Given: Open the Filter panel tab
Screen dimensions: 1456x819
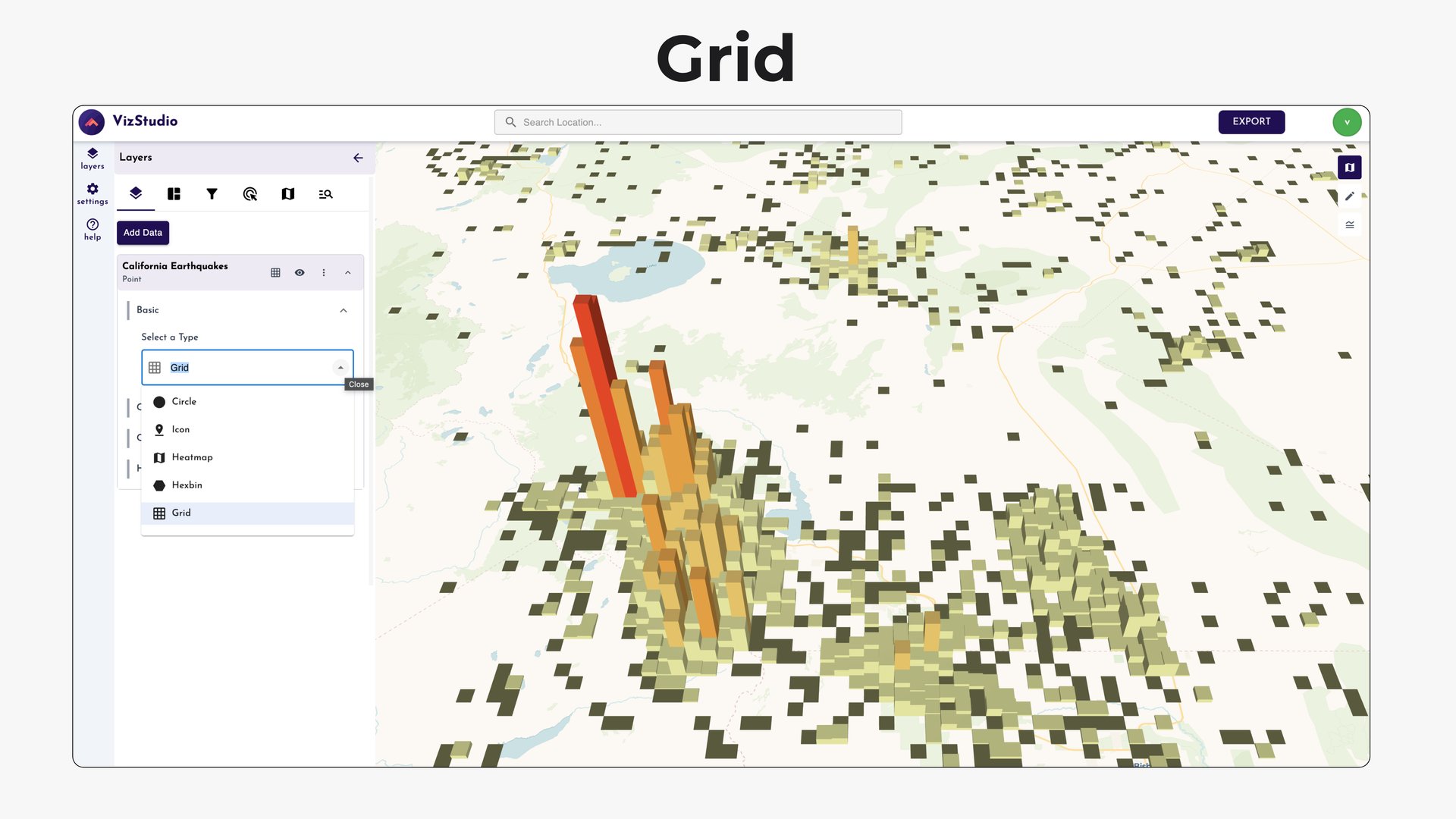Looking at the screenshot, I should click(212, 193).
